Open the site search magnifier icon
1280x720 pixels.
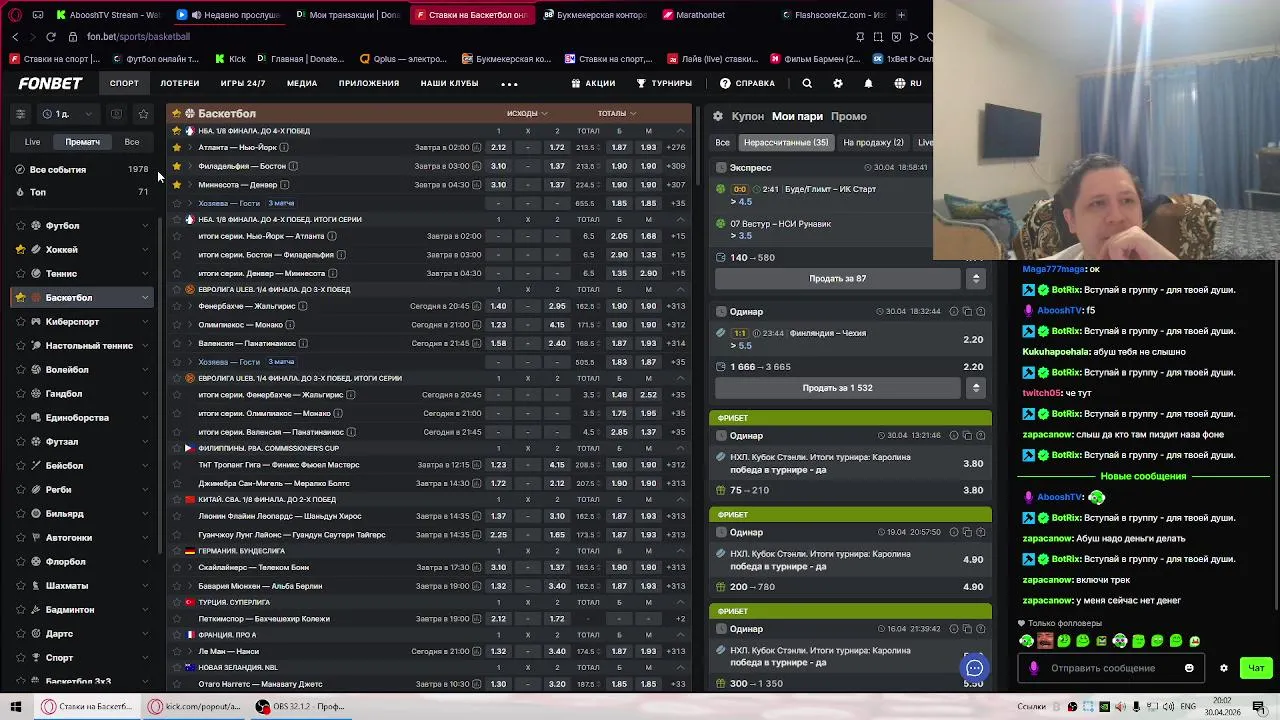(807, 84)
